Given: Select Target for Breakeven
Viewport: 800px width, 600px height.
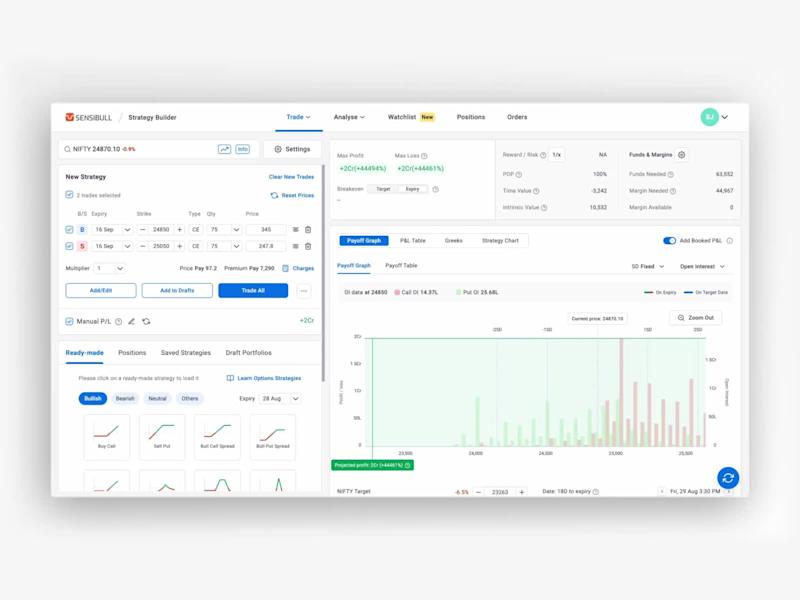Looking at the screenshot, I should (x=383, y=189).
